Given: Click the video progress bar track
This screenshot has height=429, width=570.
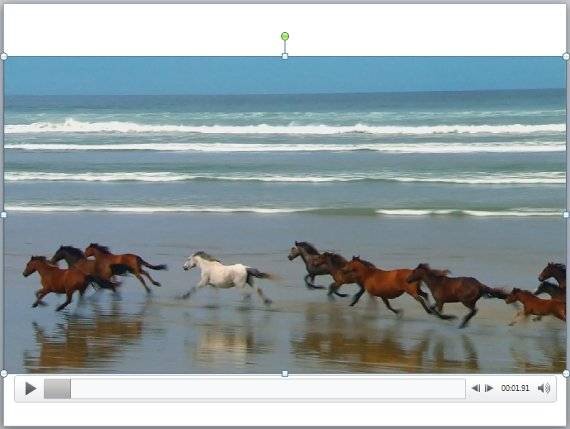Looking at the screenshot, I should (x=254, y=389).
